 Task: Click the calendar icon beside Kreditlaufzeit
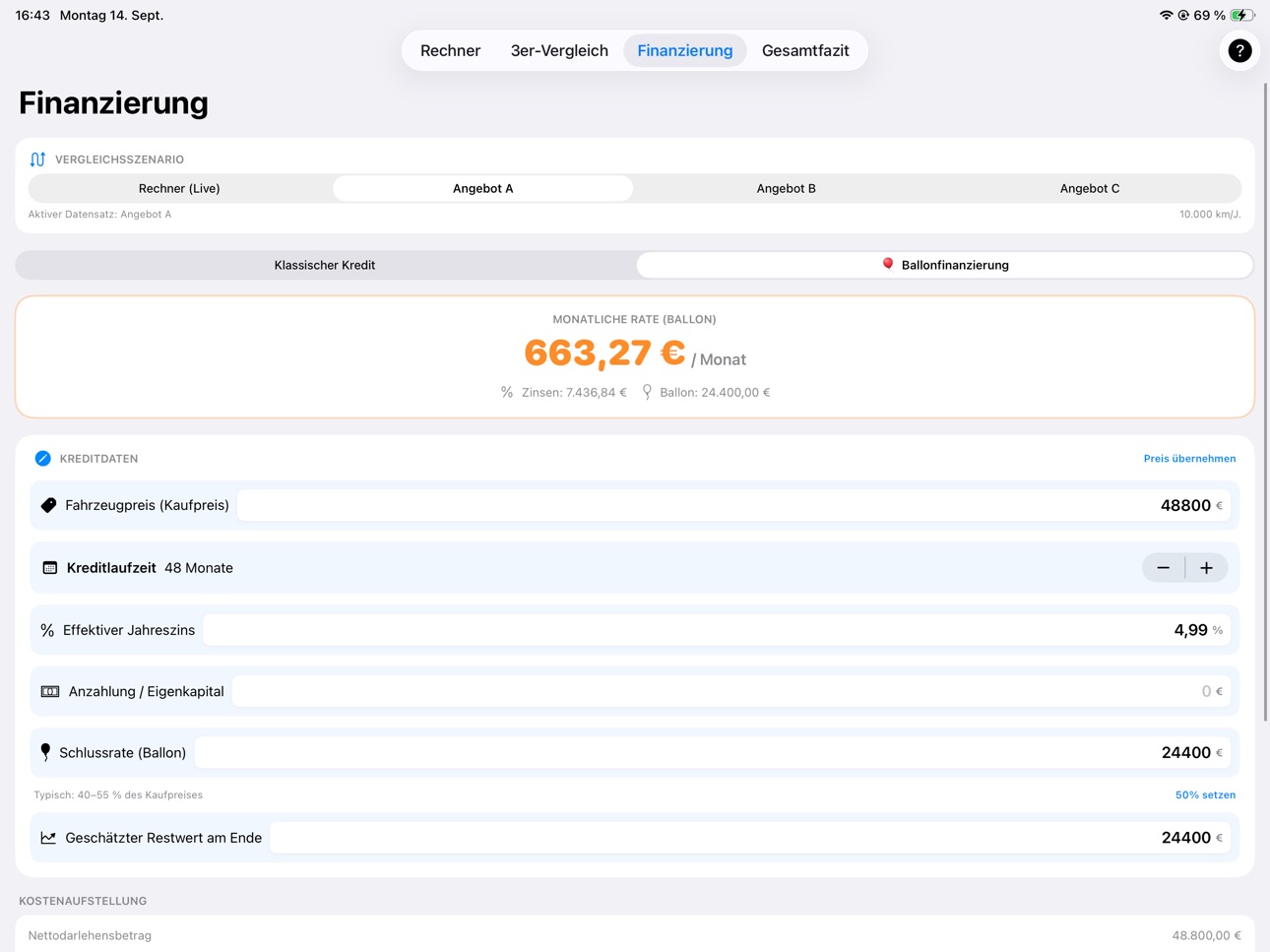tap(50, 568)
